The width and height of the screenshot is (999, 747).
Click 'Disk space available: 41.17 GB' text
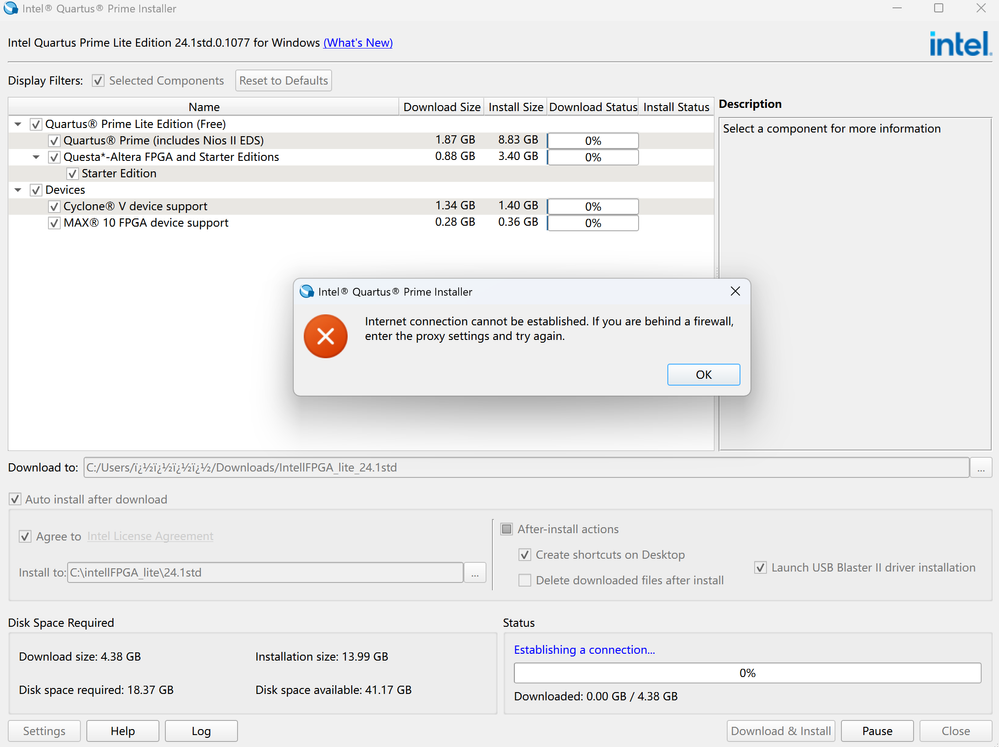point(333,690)
